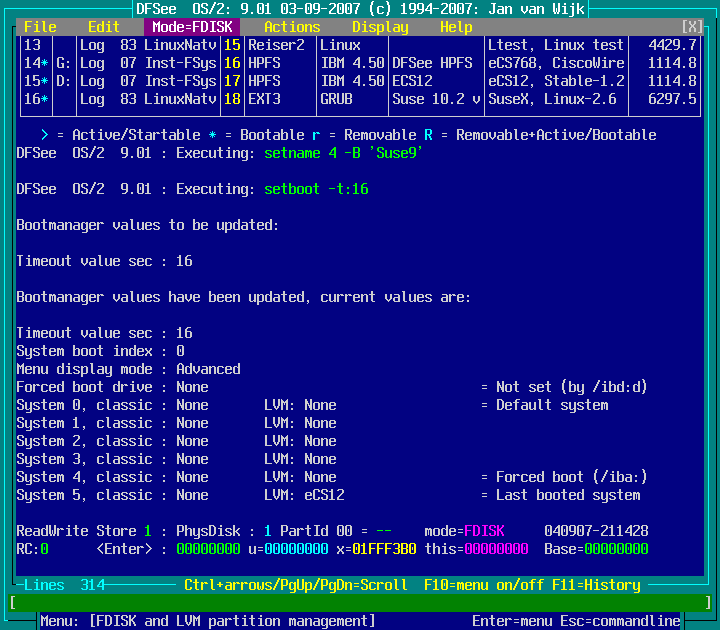Click LVM value eCS12 for System 5
720x630 pixels.
click(x=324, y=495)
